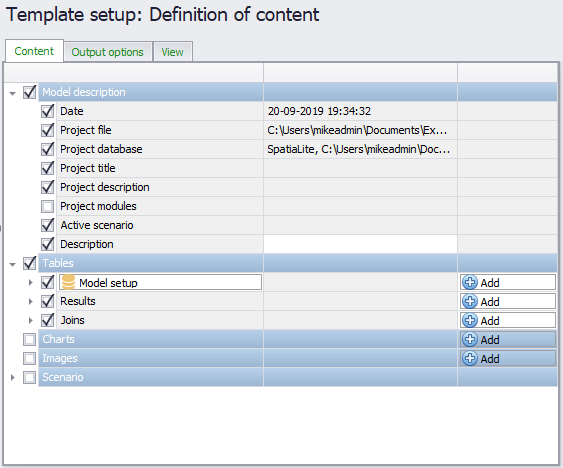
Task: Select the Tables header row
Action: tap(298, 263)
